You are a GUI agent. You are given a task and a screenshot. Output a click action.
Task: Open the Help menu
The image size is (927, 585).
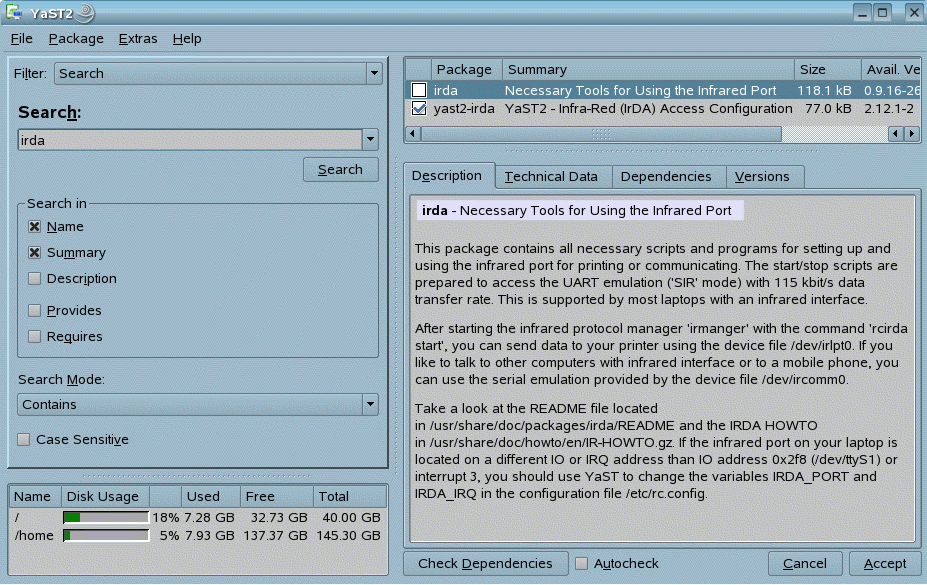187,39
